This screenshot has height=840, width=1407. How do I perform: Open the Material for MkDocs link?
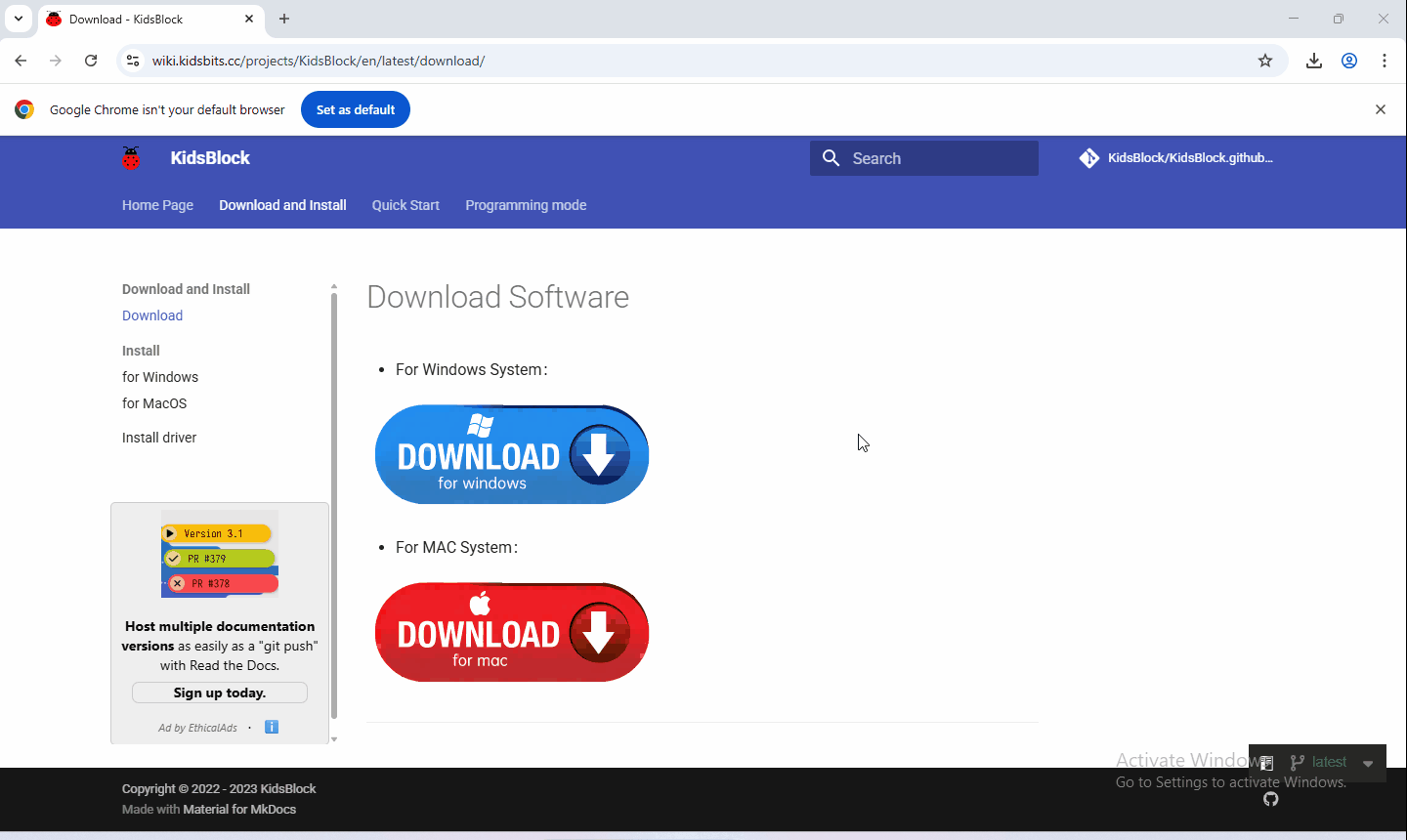239,809
